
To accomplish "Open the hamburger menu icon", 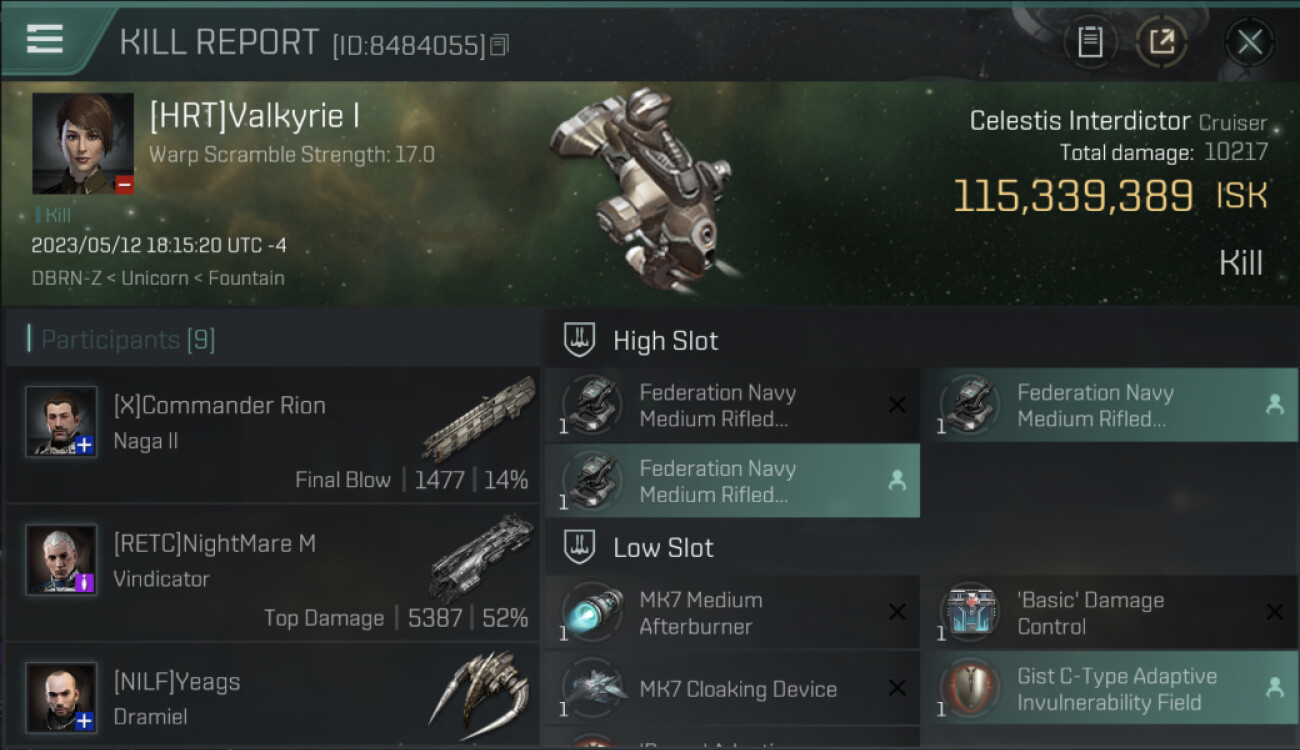I will 45,39.
